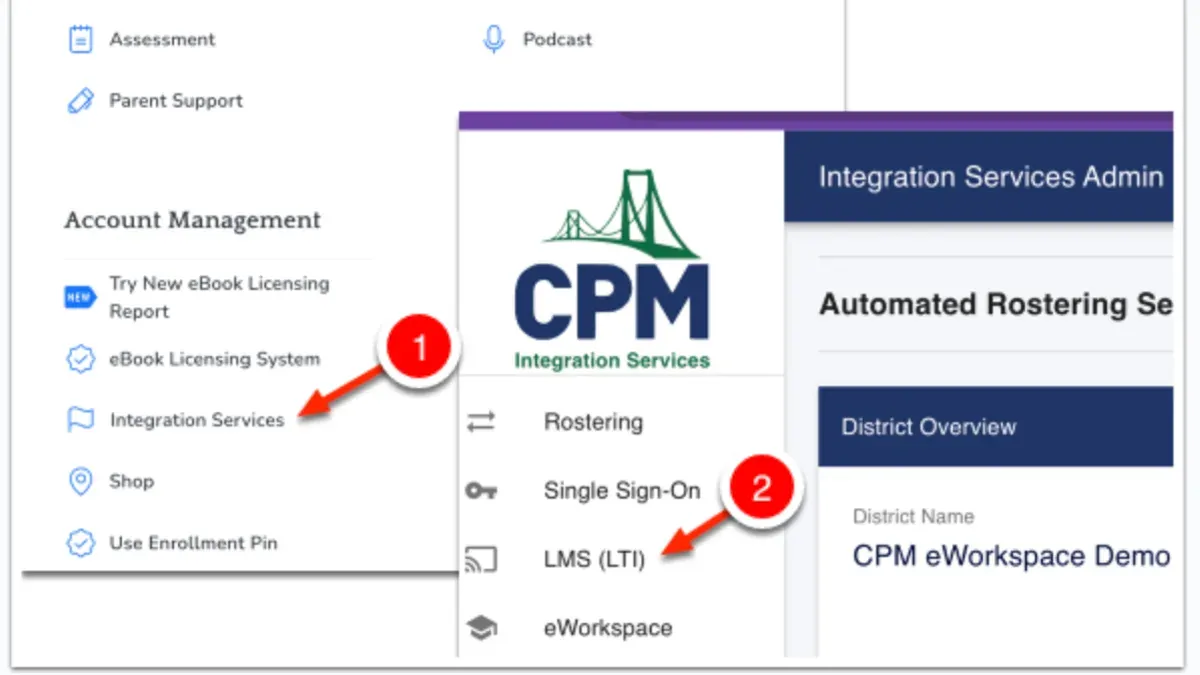1200x675 pixels.
Task: Select Rostering in the sidebar menu
Action: 593,423
